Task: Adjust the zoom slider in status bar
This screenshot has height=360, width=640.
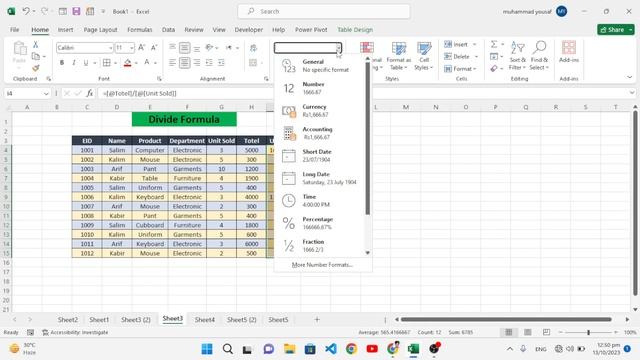Action: [588, 333]
